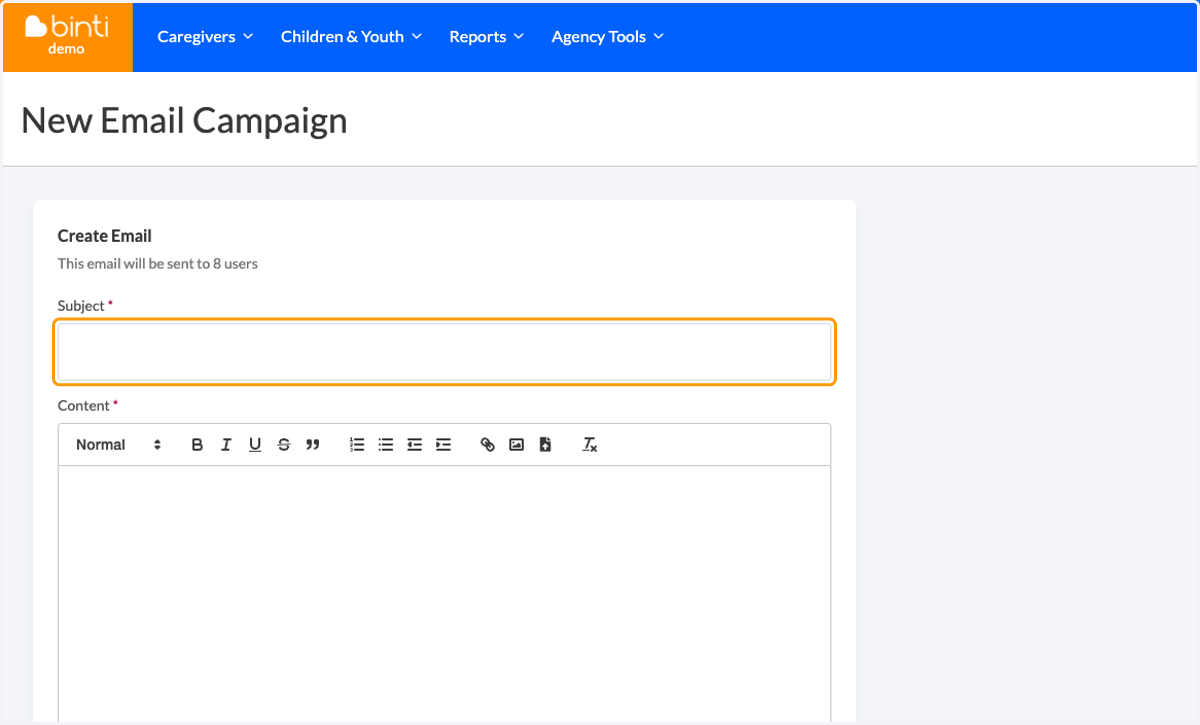Toggle italic formatting in the editor toolbar
Image resolution: width=1200 pixels, height=725 pixels.
[x=226, y=445]
